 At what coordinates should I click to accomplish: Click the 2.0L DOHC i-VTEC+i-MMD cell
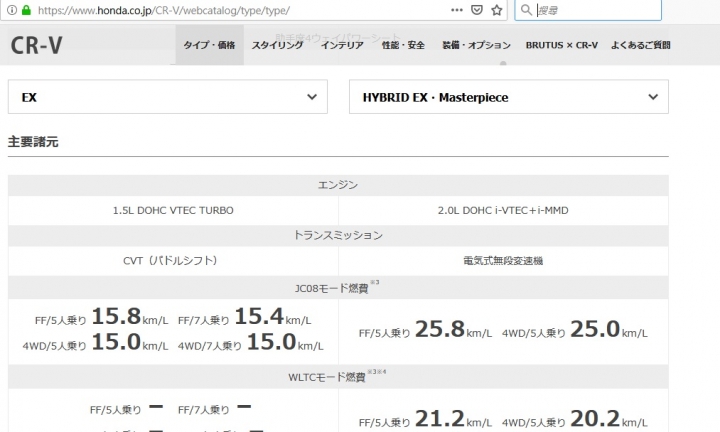[503, 210]
